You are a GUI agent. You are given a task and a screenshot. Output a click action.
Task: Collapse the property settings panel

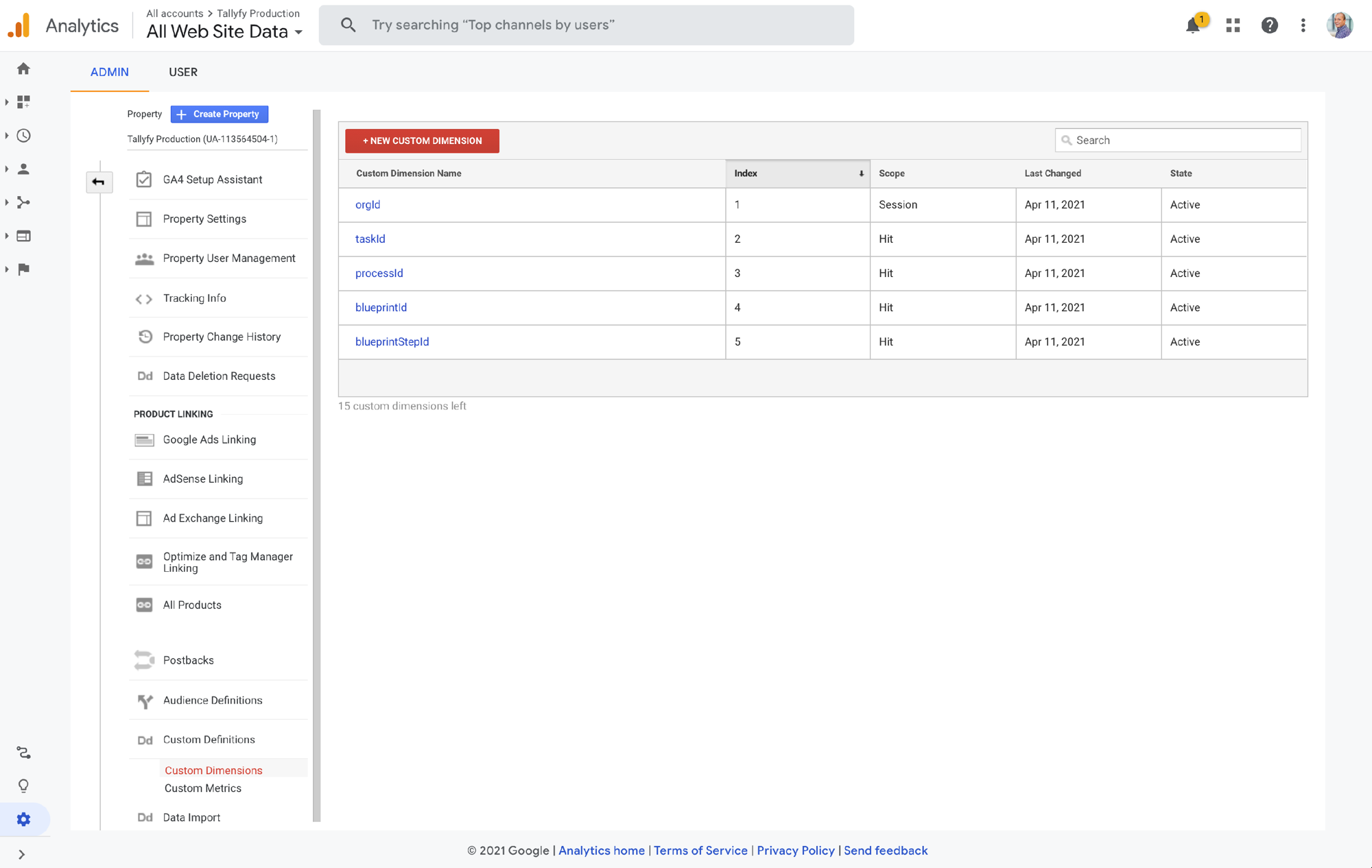pyautogui.click(x=99, y=182)
